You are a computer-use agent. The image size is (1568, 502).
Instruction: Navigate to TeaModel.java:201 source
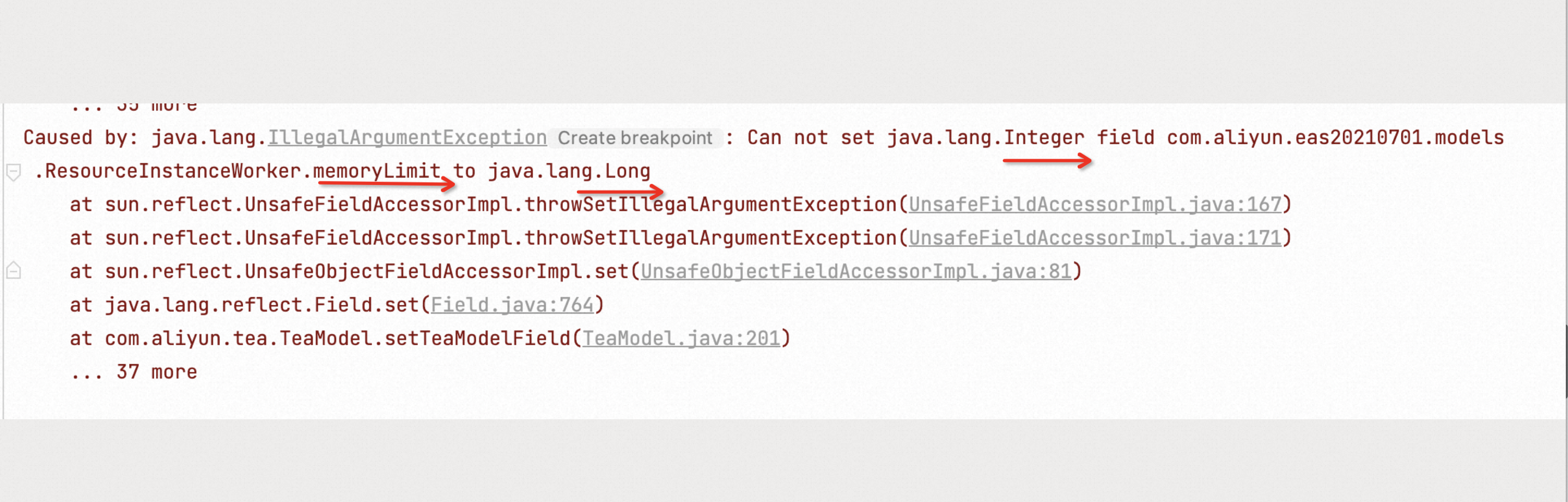(680, 338)
